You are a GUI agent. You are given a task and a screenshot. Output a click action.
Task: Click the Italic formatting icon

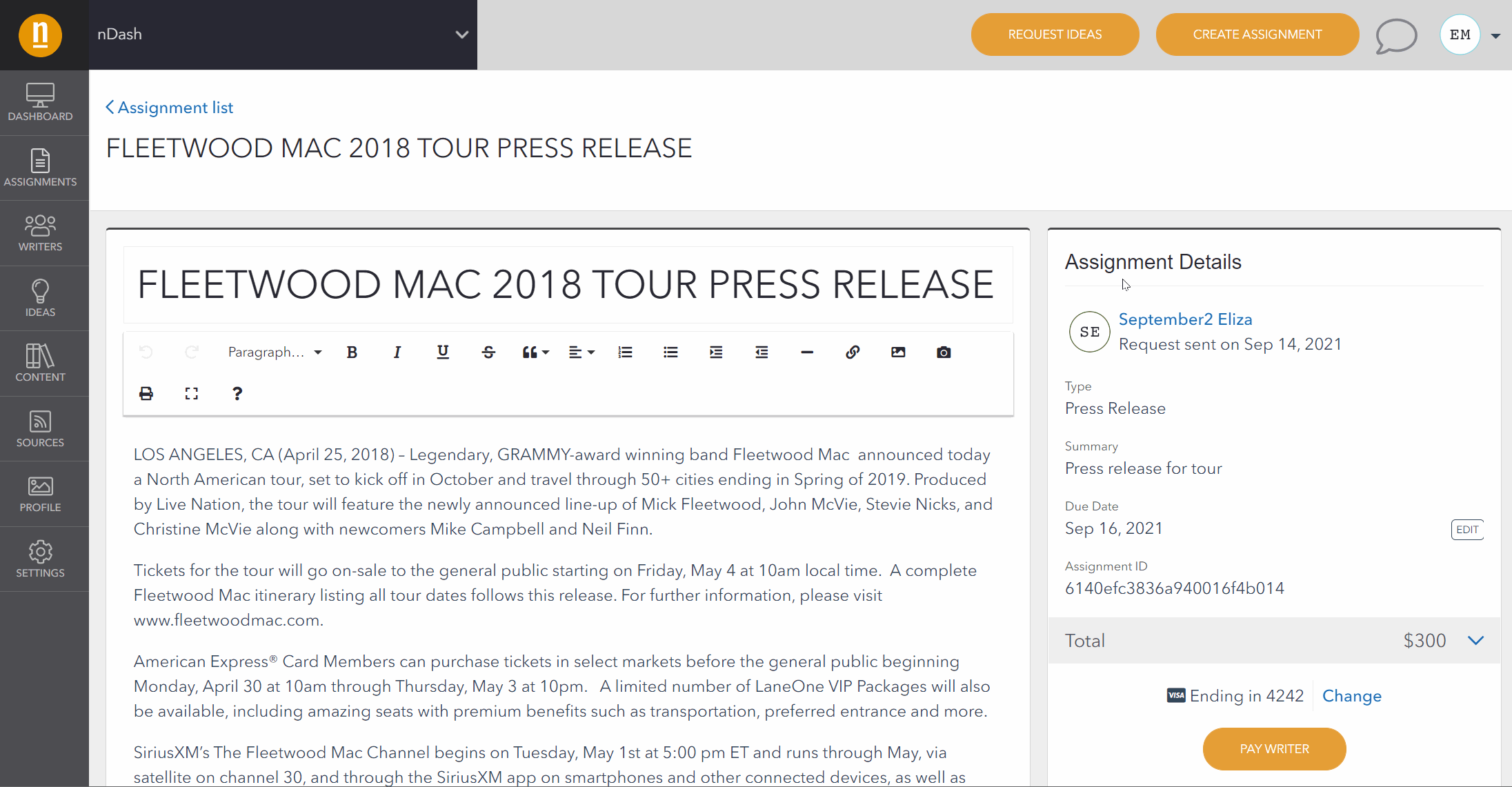tap(397, 352)
